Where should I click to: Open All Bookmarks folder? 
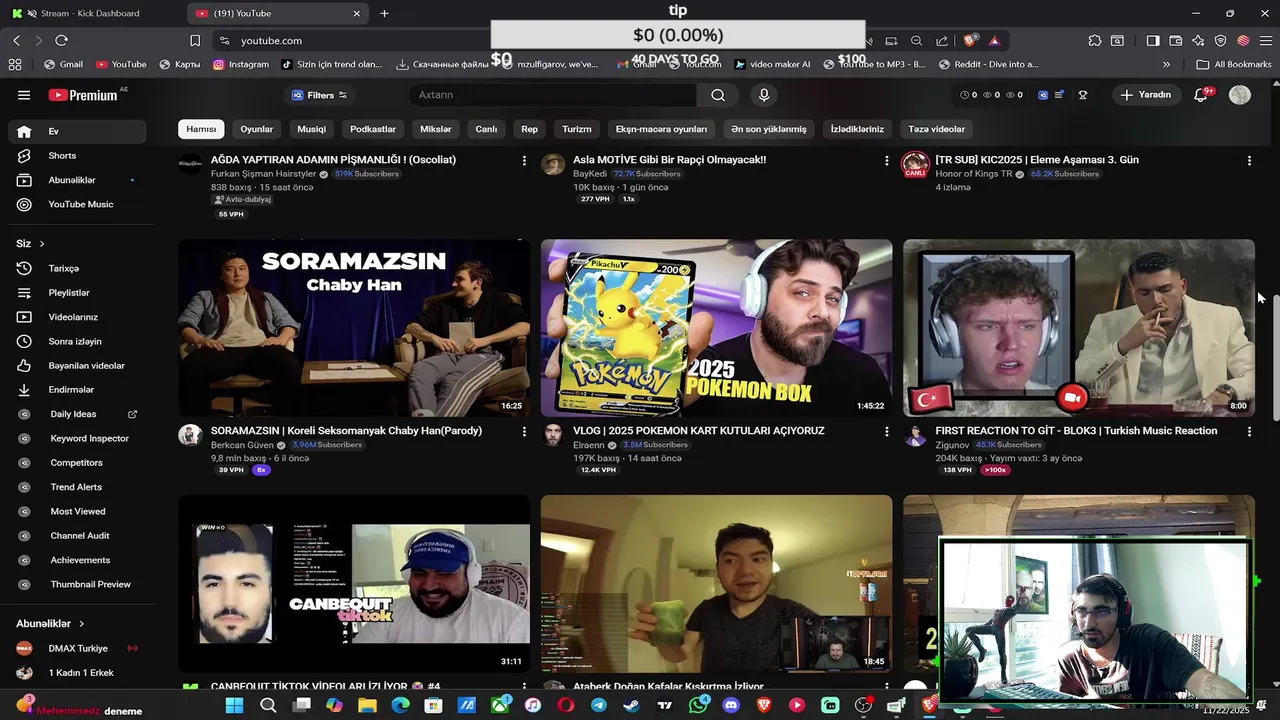tap(1234, 64)
